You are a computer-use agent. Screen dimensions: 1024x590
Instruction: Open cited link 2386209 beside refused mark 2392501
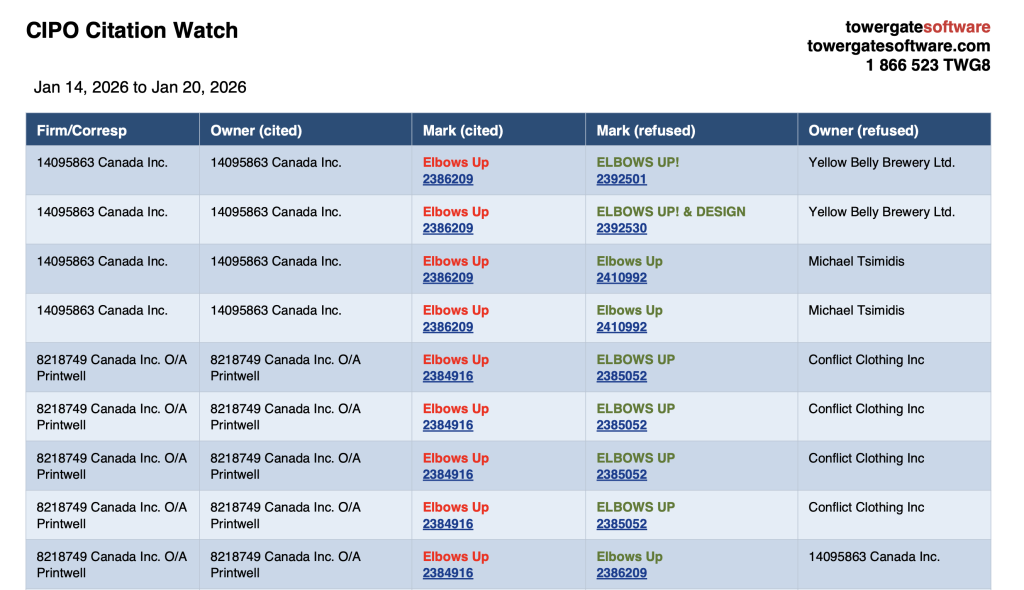pos(448,179)
